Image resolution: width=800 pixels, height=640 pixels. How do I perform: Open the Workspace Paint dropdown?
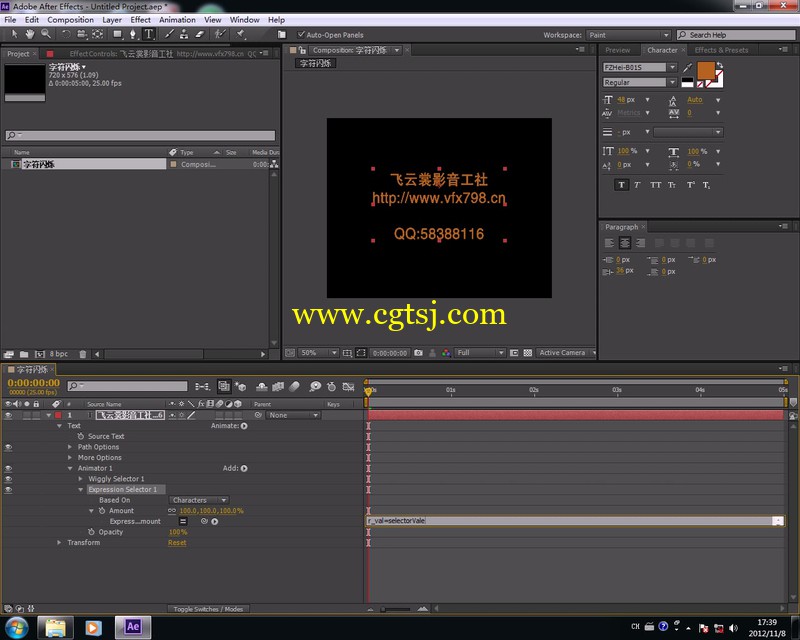click(628, 35)
